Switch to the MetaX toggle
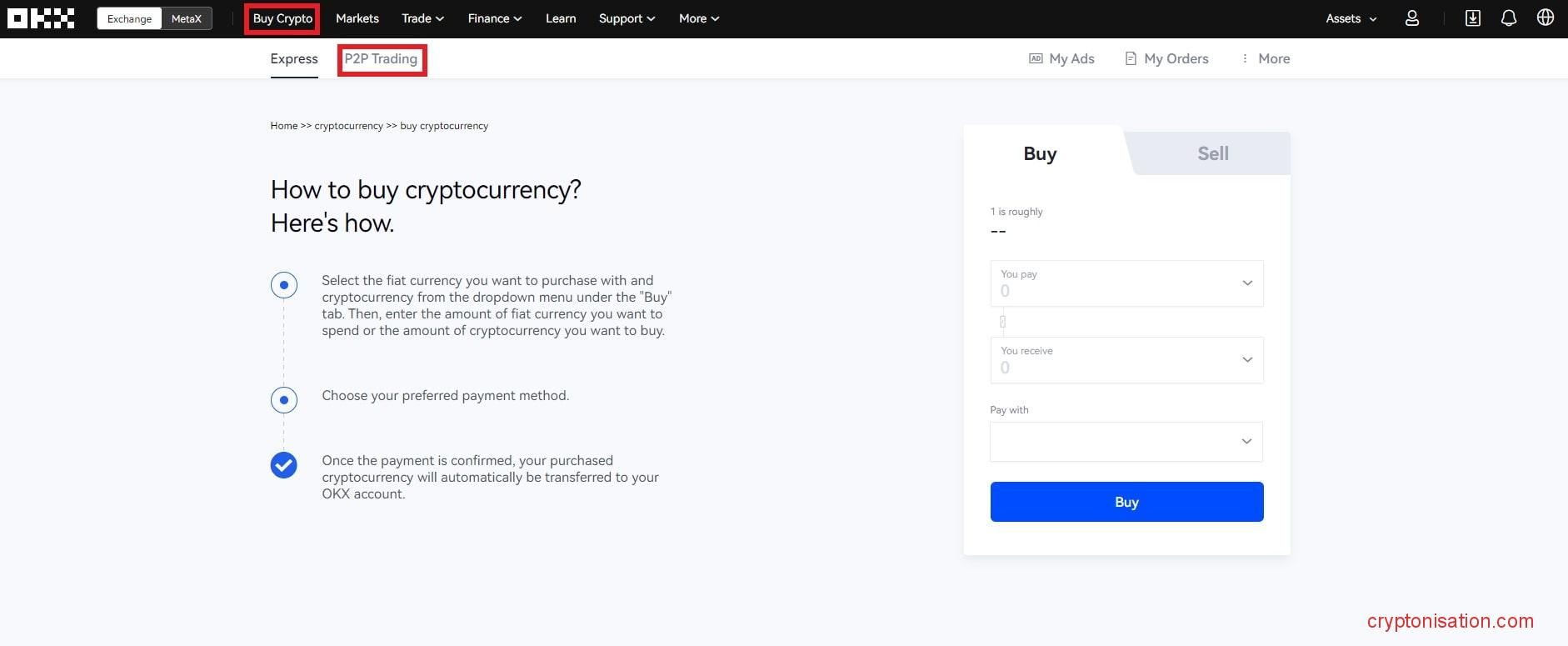The width and height of the screenshot is (1568, 646). point(187,18)
